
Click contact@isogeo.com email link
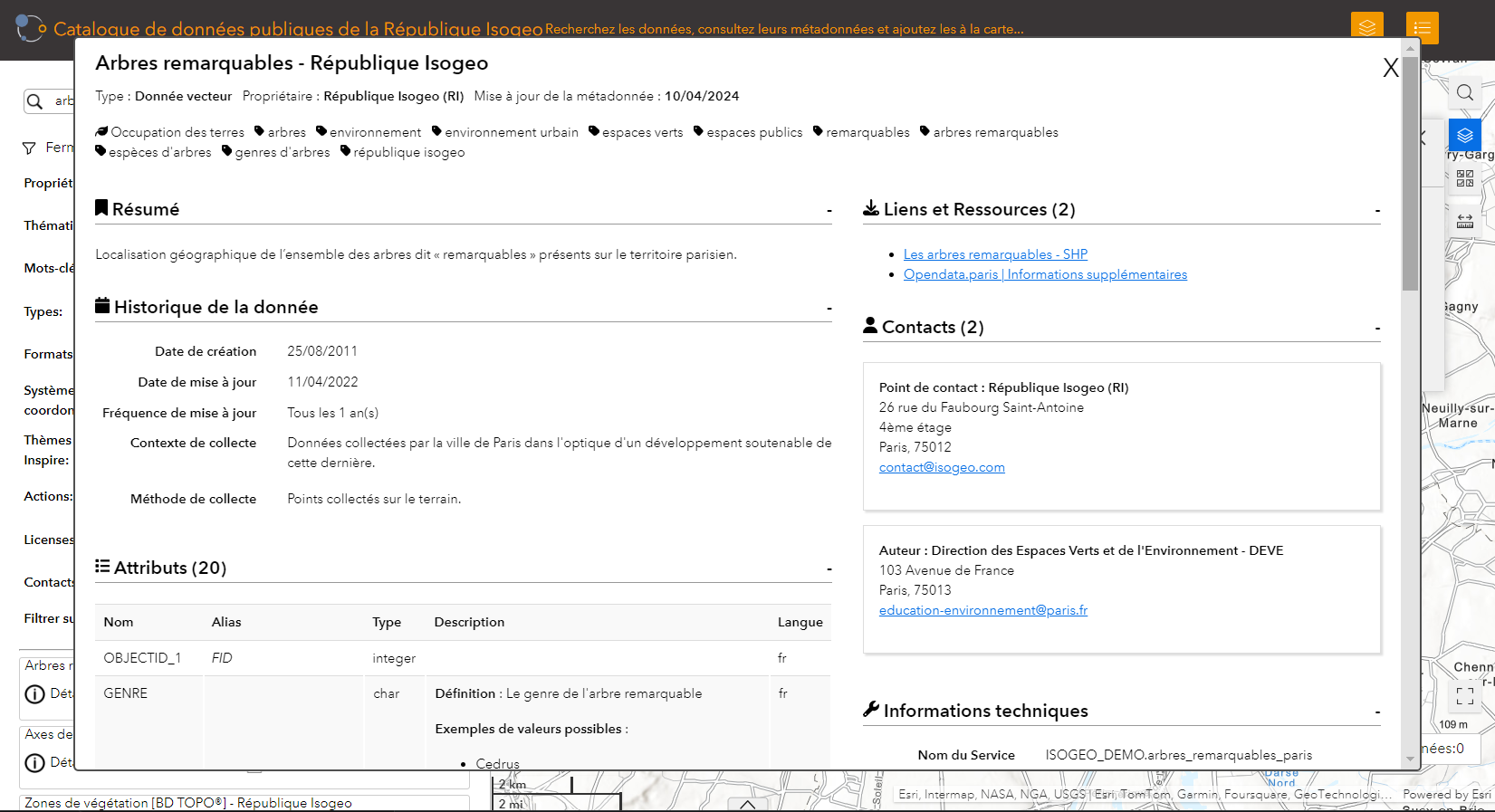[942, 467]
